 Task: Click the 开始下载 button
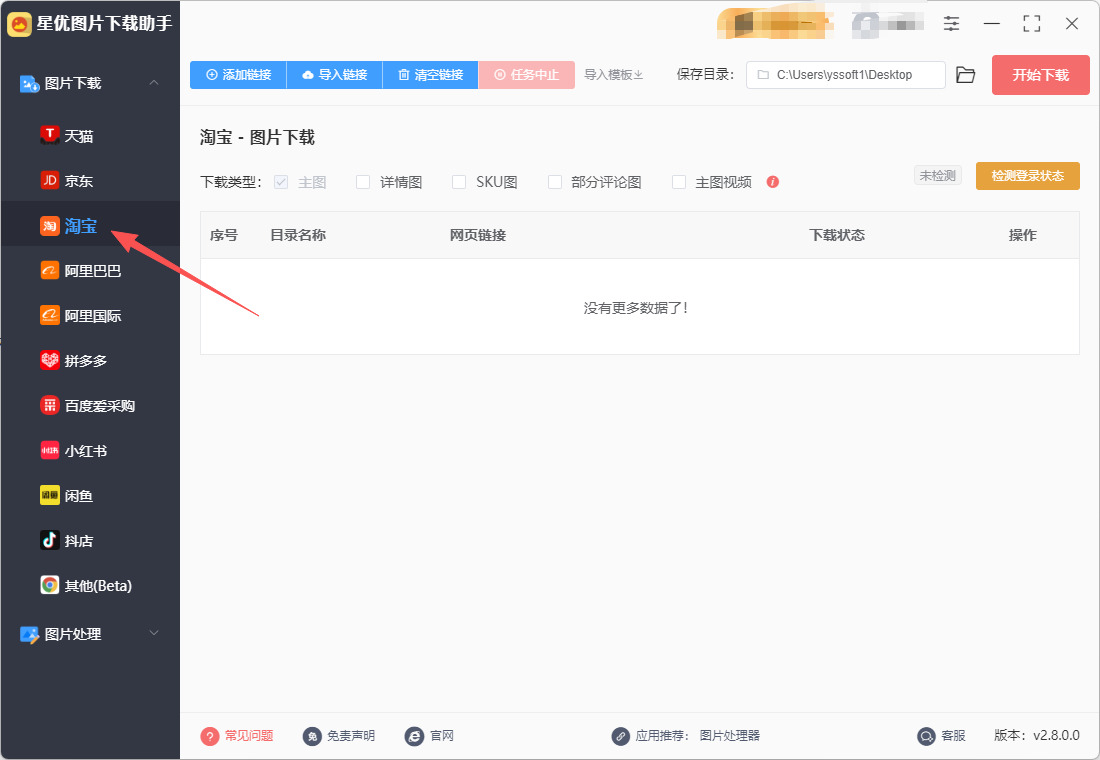click(1040, 75)
